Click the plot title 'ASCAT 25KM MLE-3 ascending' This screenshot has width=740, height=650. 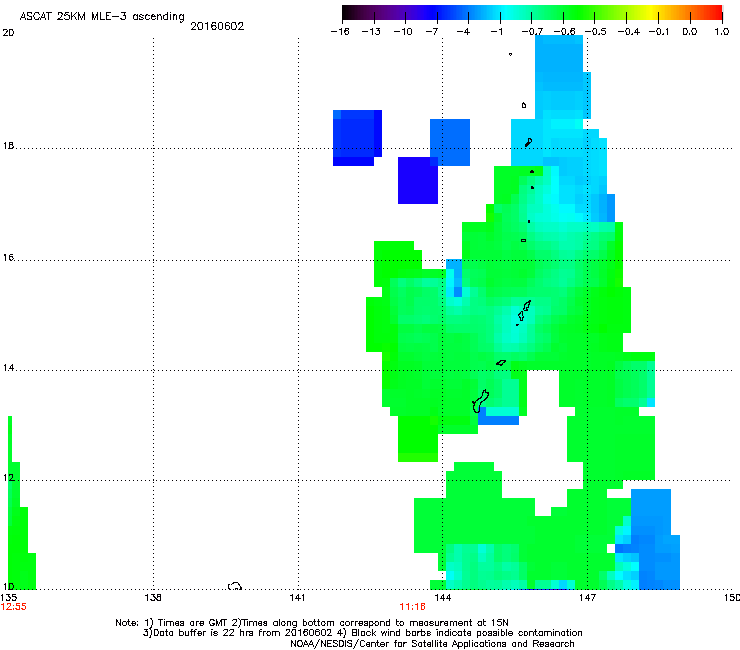(102, 17)
